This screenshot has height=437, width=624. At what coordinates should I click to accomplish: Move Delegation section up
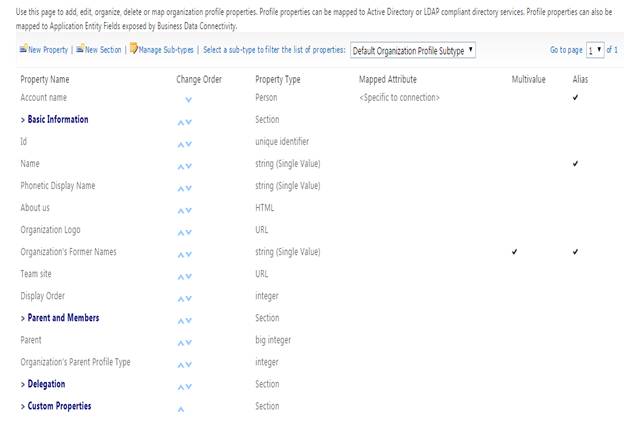(x=181, y=385)
